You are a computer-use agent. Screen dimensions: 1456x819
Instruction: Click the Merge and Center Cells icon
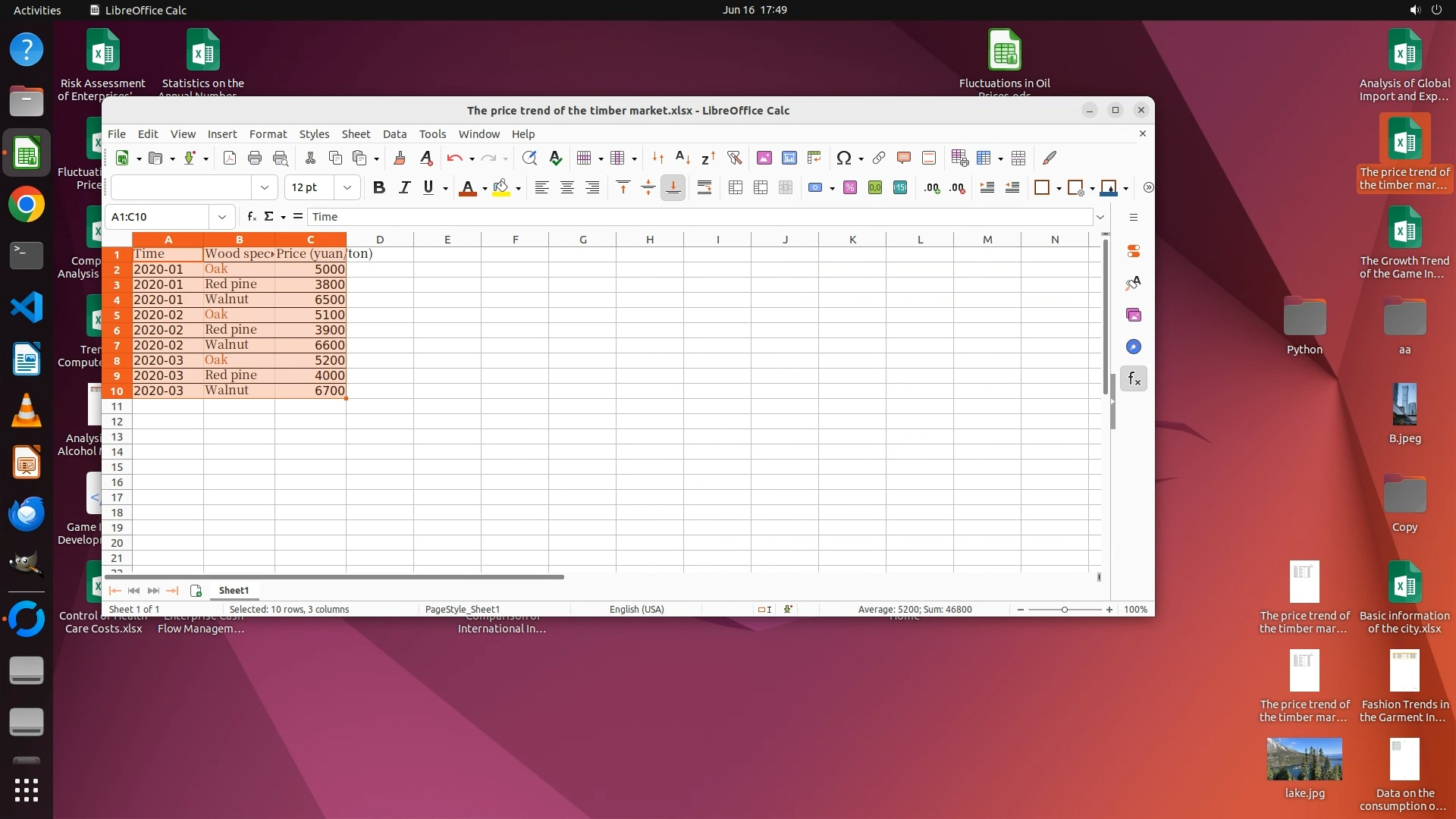pos(735,188)
